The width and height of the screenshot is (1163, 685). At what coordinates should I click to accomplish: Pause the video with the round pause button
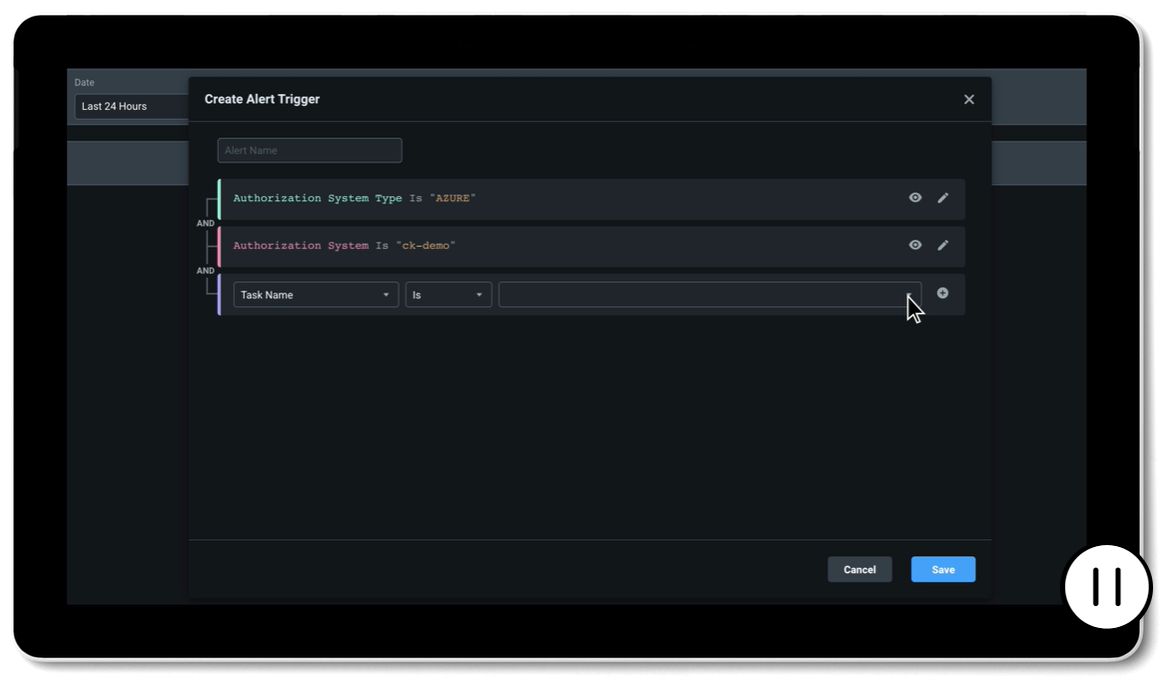[x=1107, y=587]
